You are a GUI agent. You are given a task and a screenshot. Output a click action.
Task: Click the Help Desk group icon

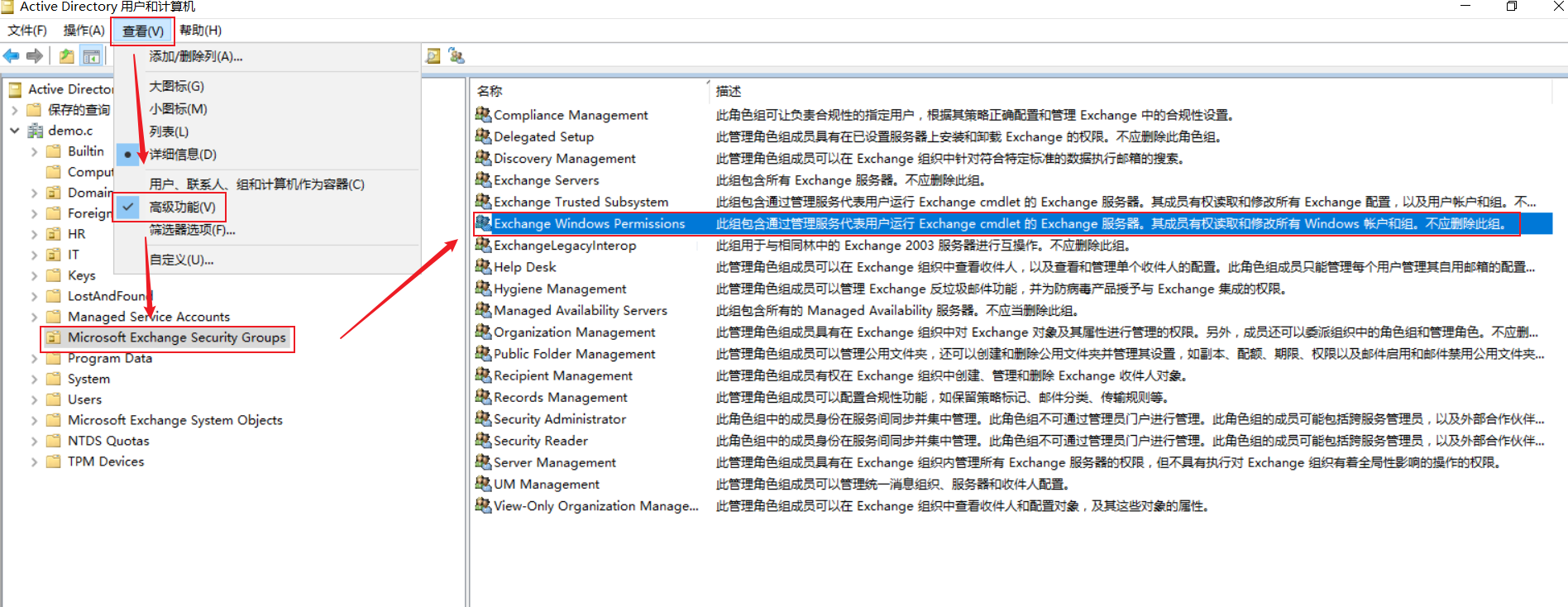[x=483, y=266]
